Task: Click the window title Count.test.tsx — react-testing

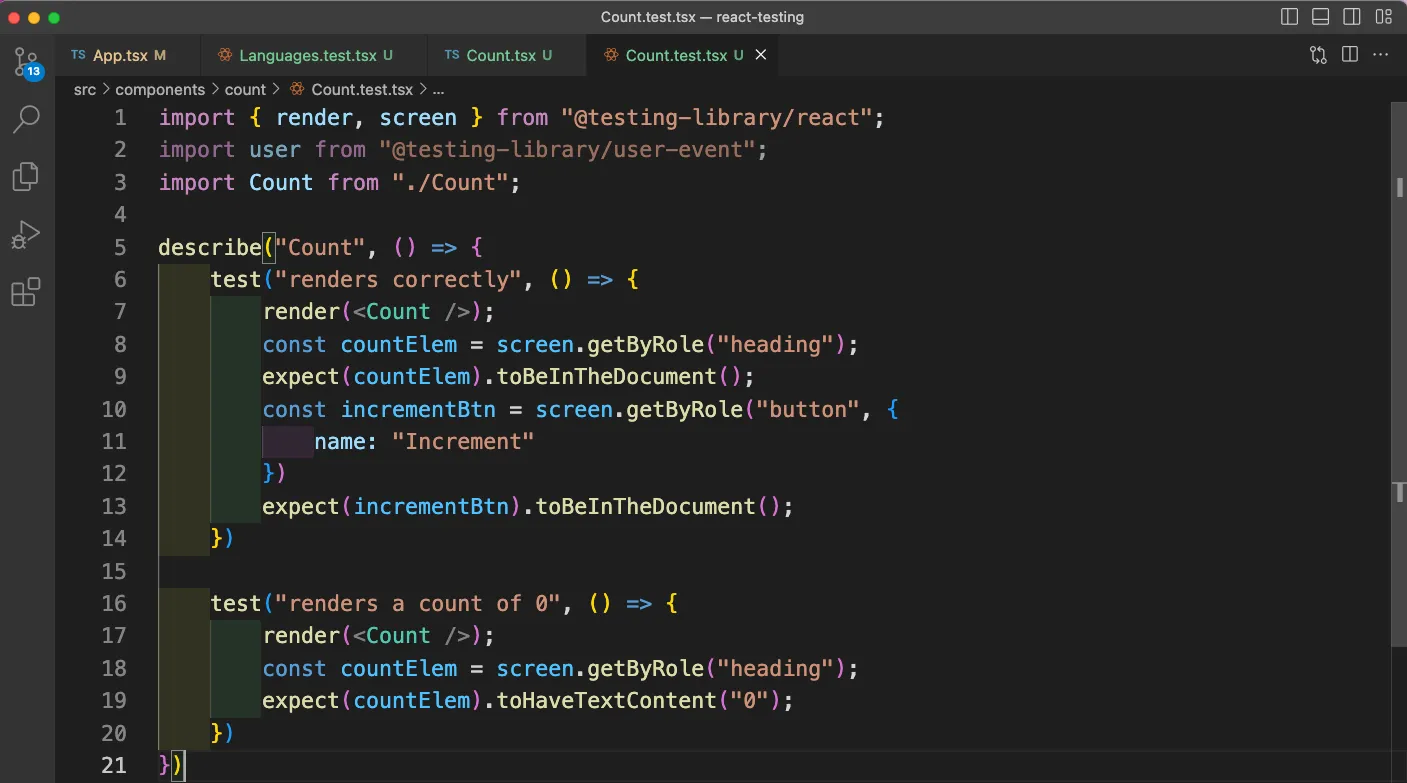Action: point(702,17)
